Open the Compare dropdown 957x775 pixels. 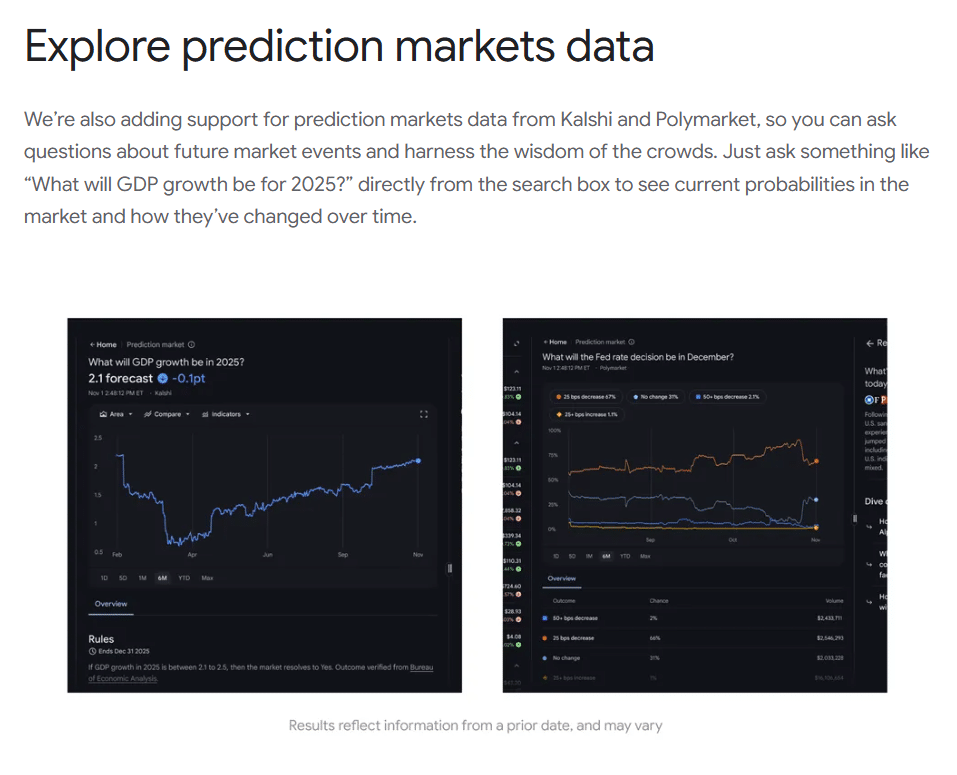click(165, 414)
